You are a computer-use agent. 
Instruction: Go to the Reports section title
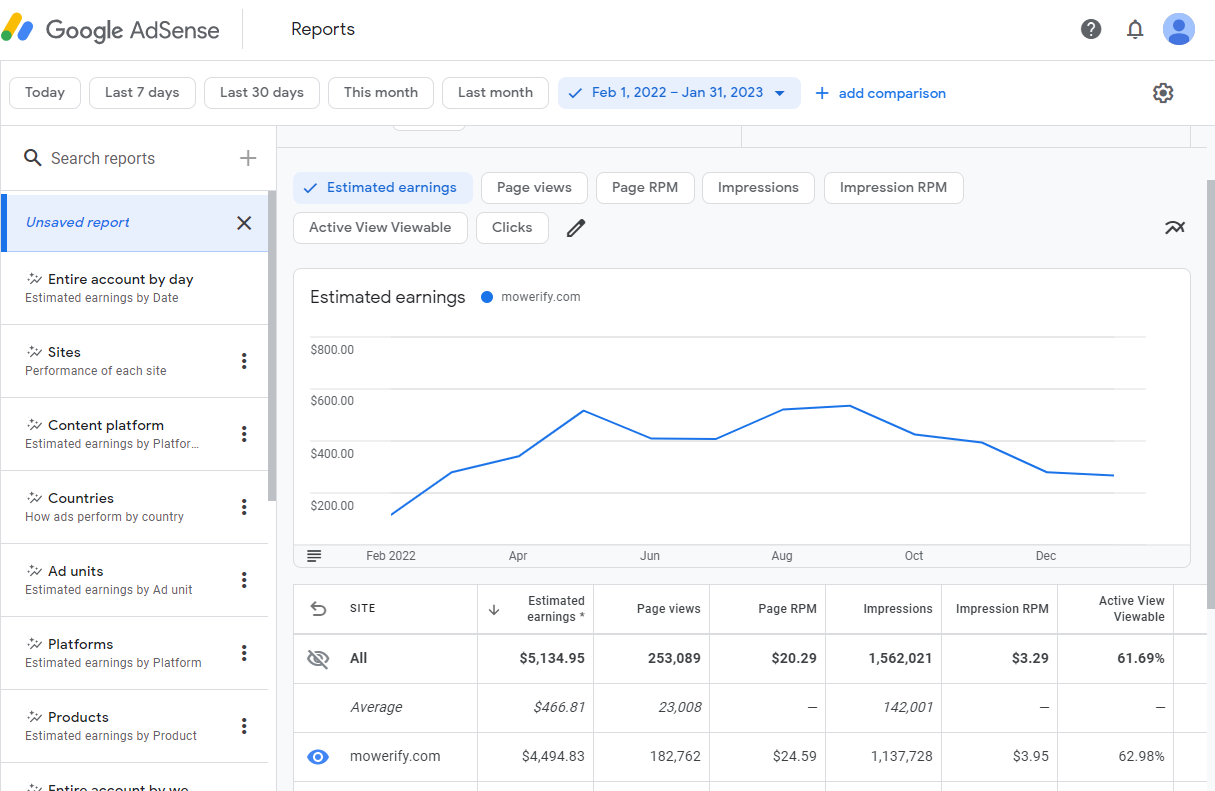[x=323, y=29]
